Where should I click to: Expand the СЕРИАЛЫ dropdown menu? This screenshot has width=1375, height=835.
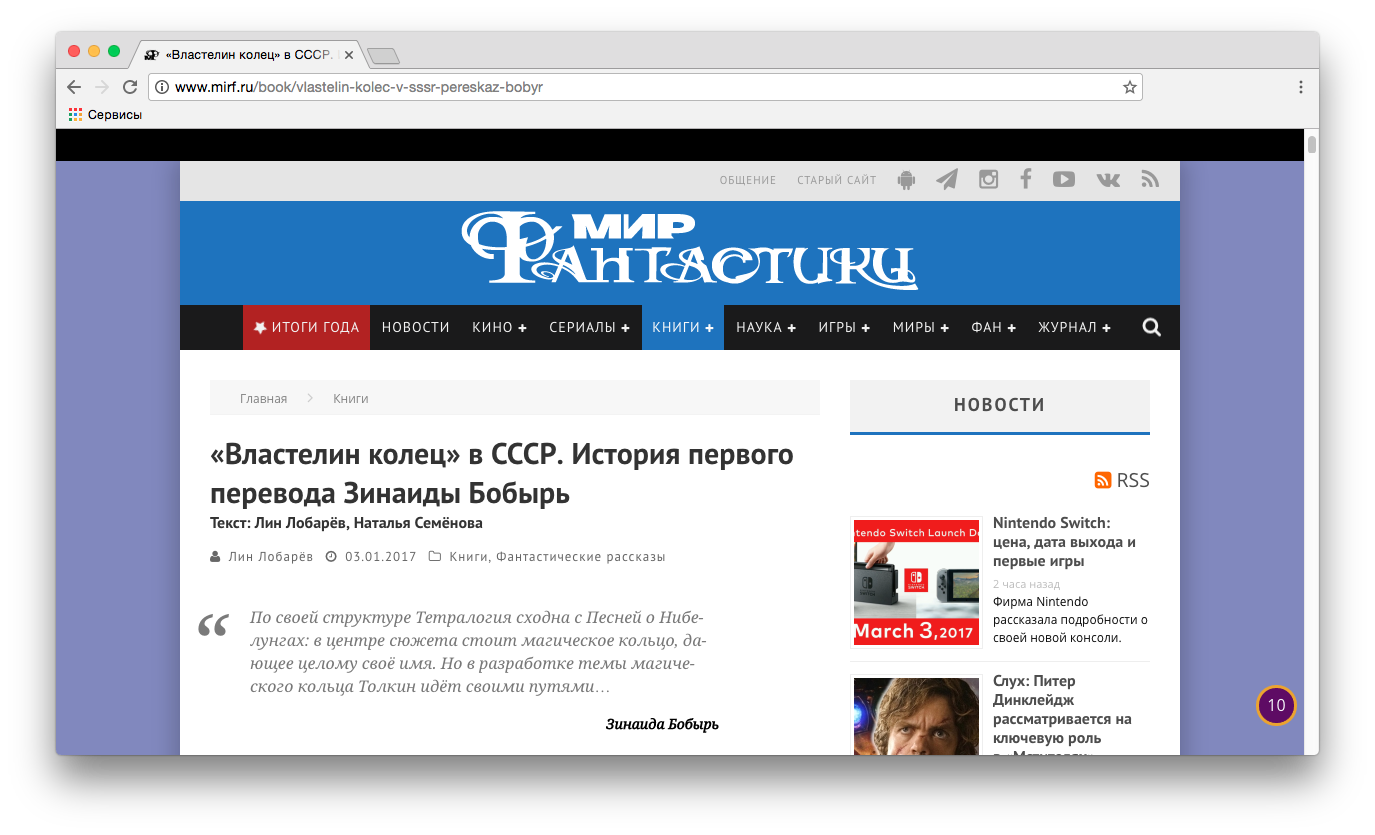pyautogui.click(x=589, y=328)
